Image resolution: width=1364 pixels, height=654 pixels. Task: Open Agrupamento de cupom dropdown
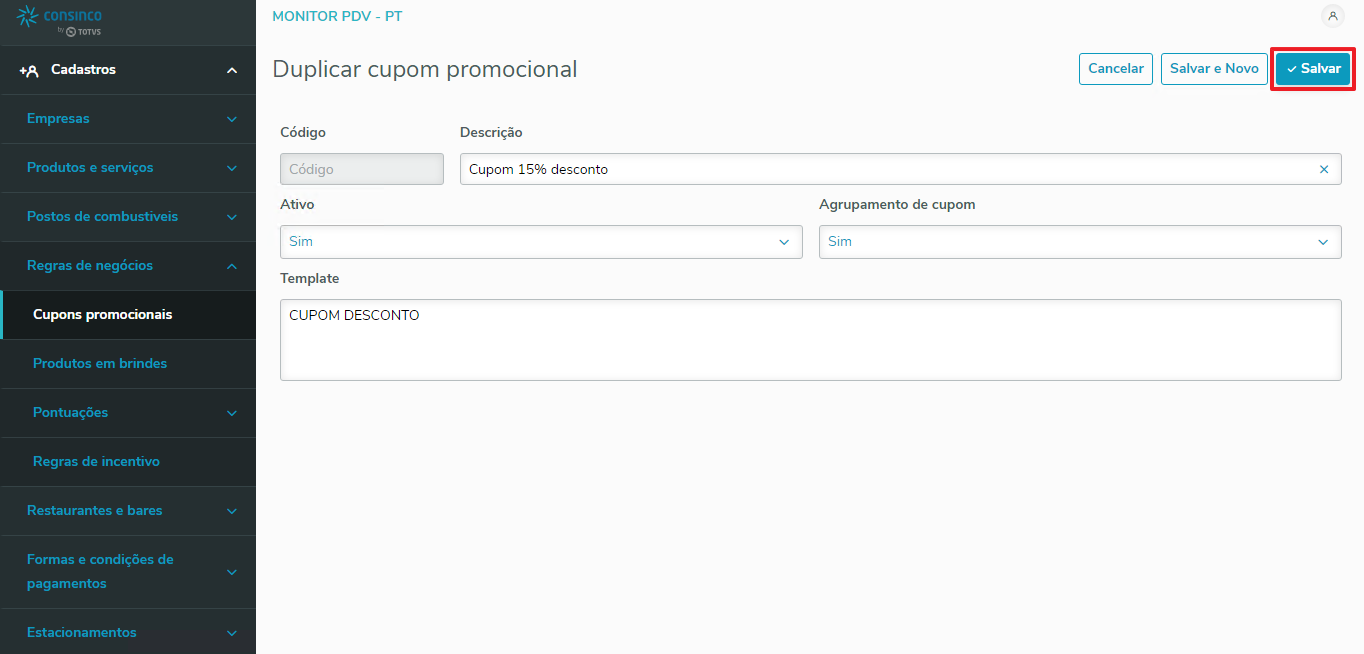click(x=1080, y=242)
